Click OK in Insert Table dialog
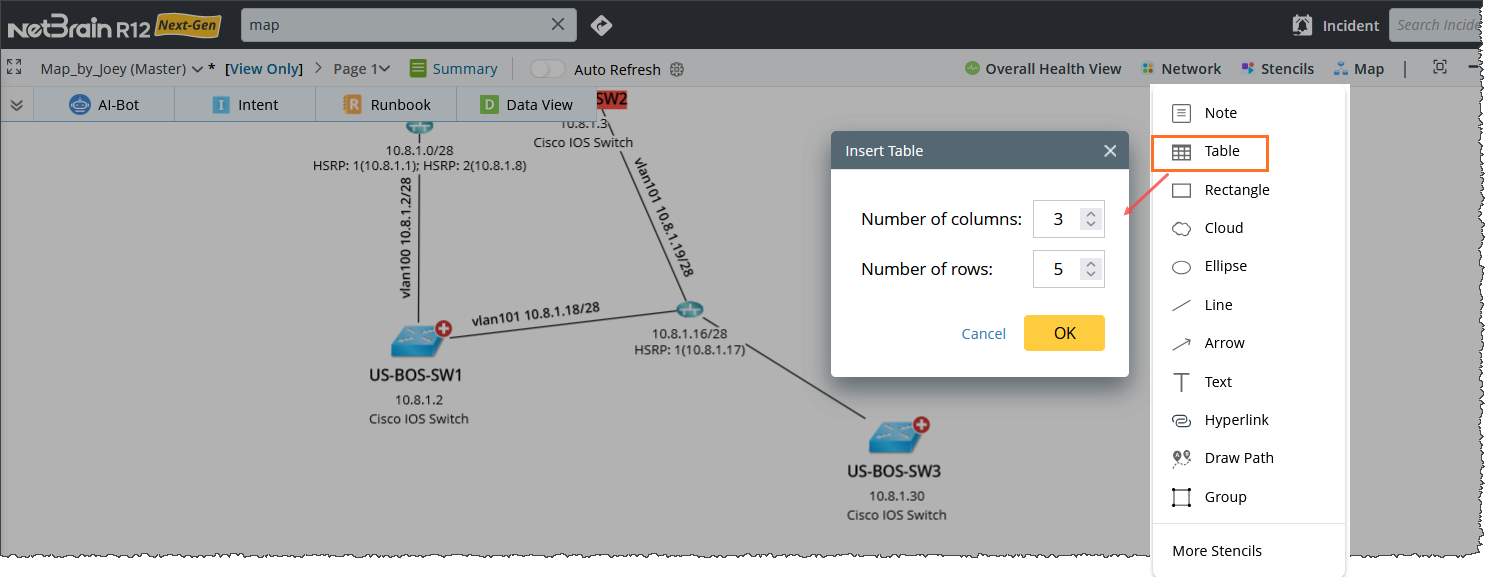 tap(1064, 333)
